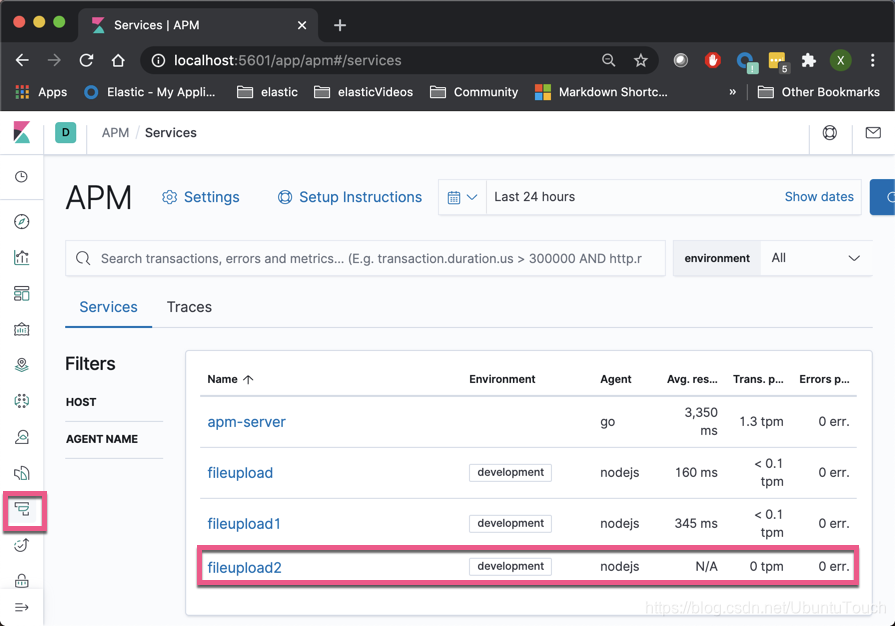Open the Chrome profile avatar X
This screenshot has width=895, height=626.
pos(841,60)
